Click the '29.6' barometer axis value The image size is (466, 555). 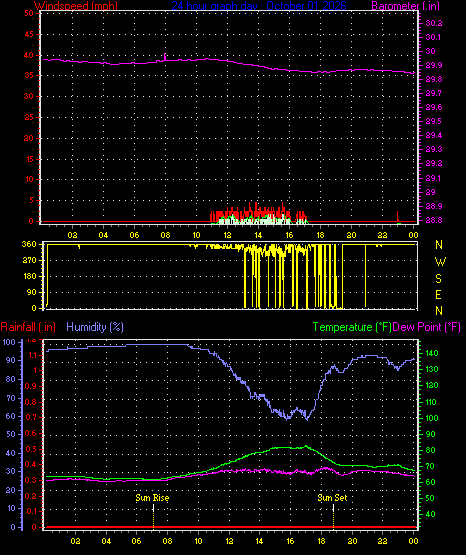pyautogui.click(x=433, y=107)
